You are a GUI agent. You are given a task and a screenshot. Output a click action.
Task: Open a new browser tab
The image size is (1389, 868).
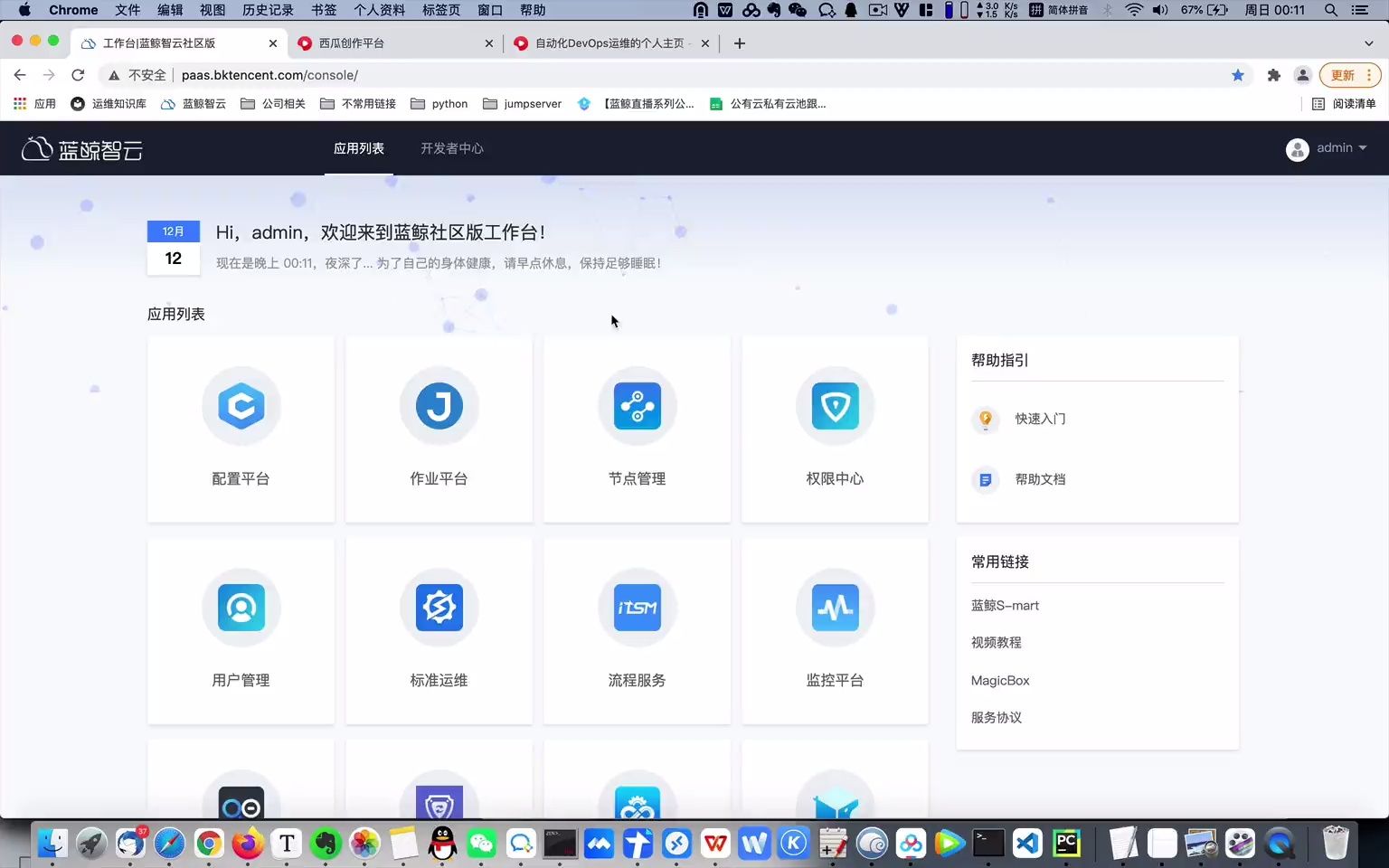(739, 43)
